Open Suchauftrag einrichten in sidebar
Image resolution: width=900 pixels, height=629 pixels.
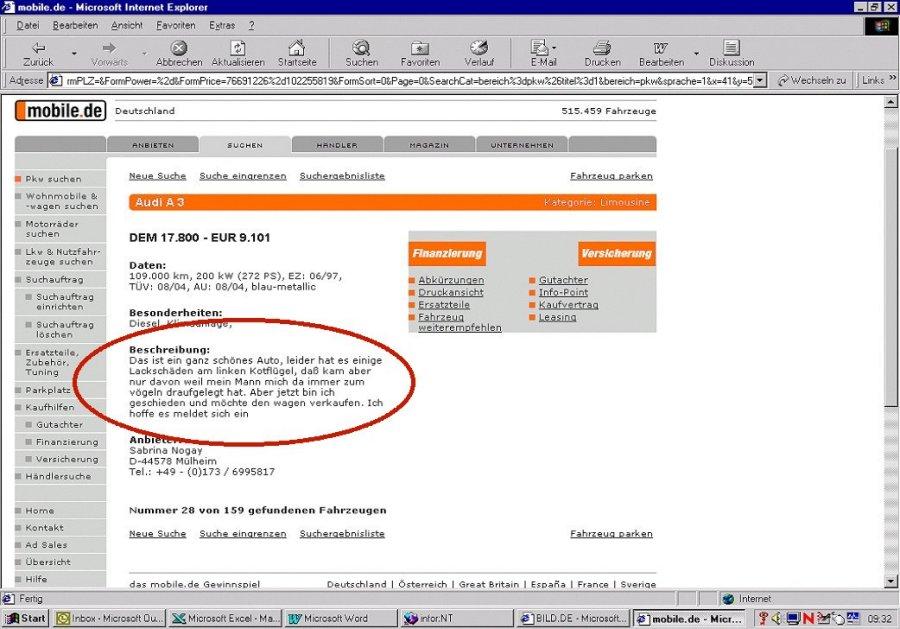point(65,302)
